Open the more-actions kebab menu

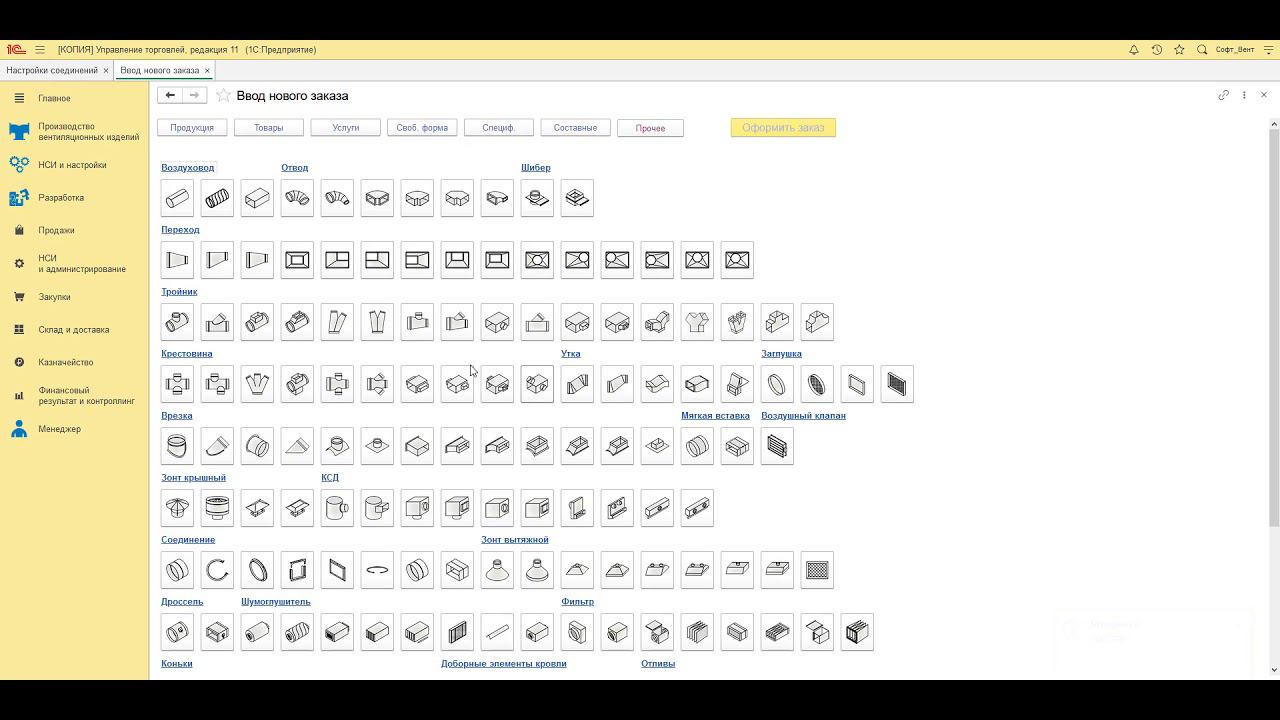click(x=1244, y=95)
